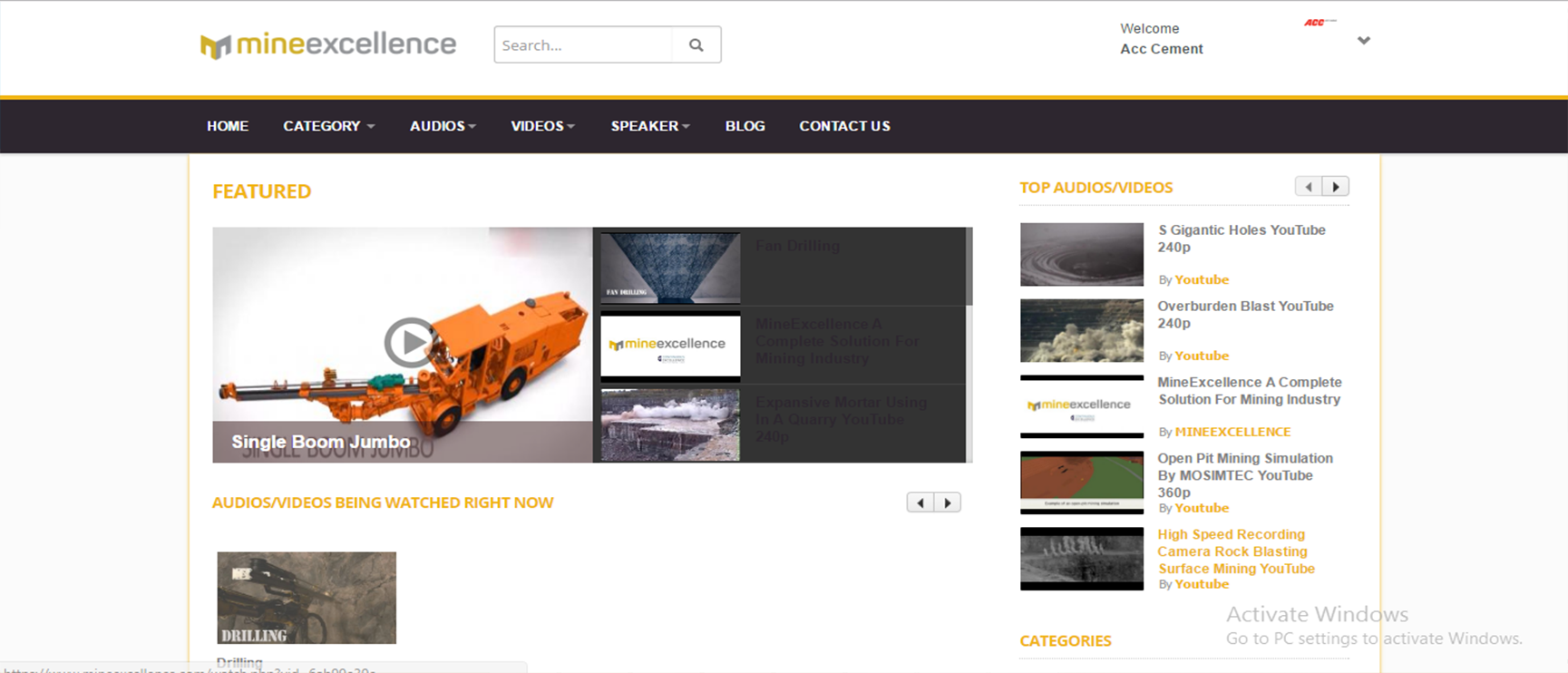Go to previous Top Audios/Videos page
1568x673 pixels.
point(1308,187)
